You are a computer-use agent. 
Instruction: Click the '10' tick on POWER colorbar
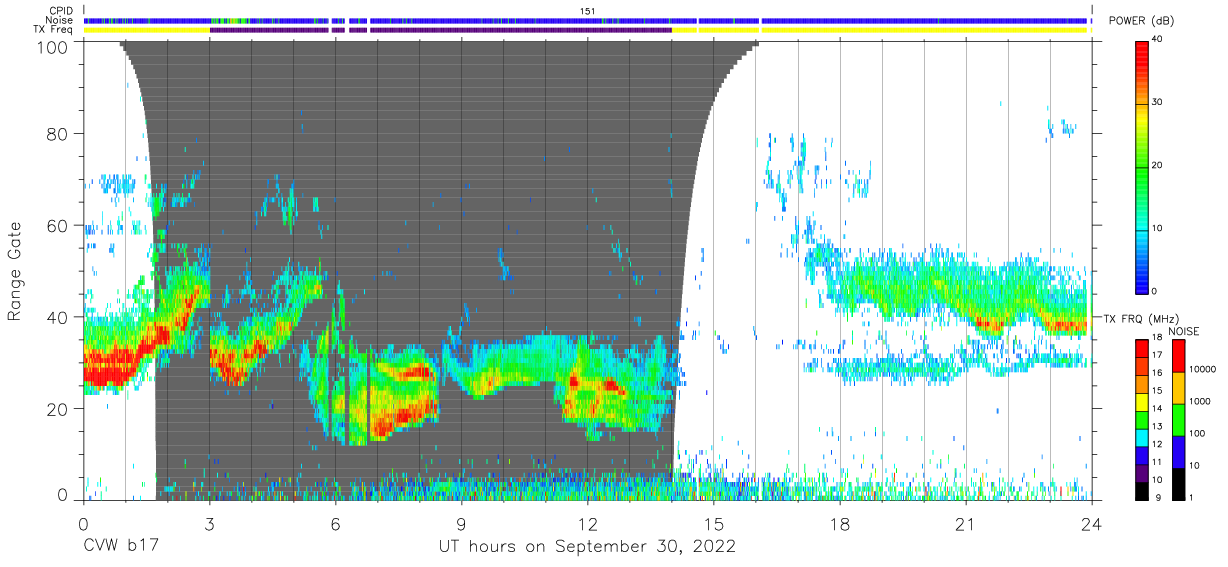(x=1159, y=229)
